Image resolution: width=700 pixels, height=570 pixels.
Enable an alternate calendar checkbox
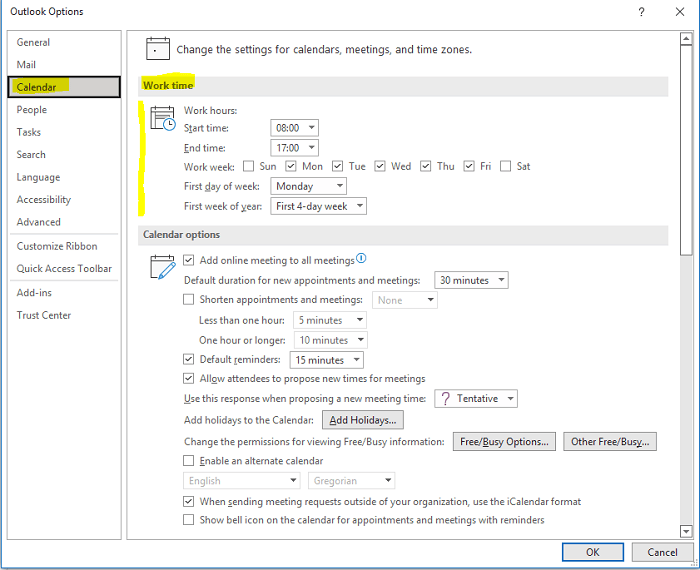coord(189,461)
